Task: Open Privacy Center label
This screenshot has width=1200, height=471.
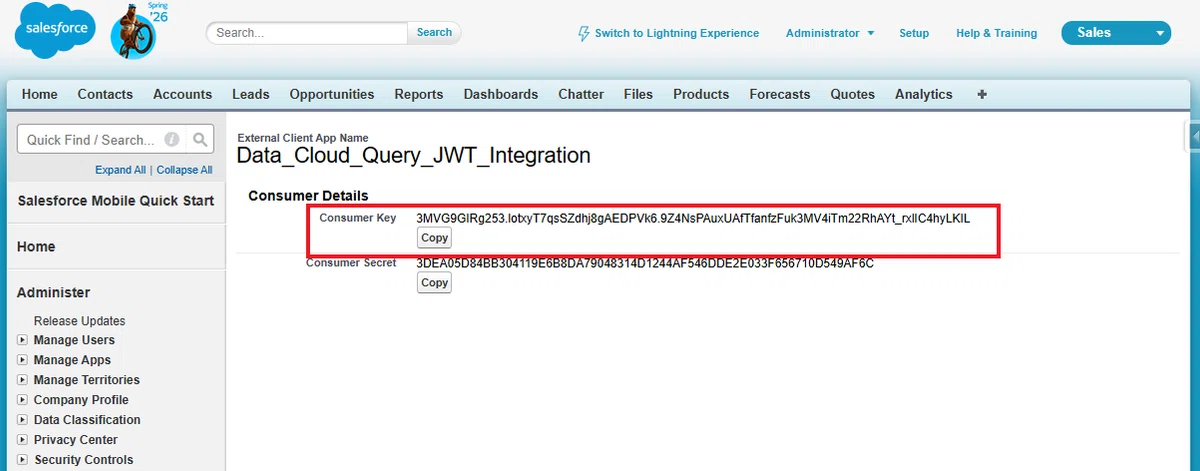Action: click(x=76, y=440)
